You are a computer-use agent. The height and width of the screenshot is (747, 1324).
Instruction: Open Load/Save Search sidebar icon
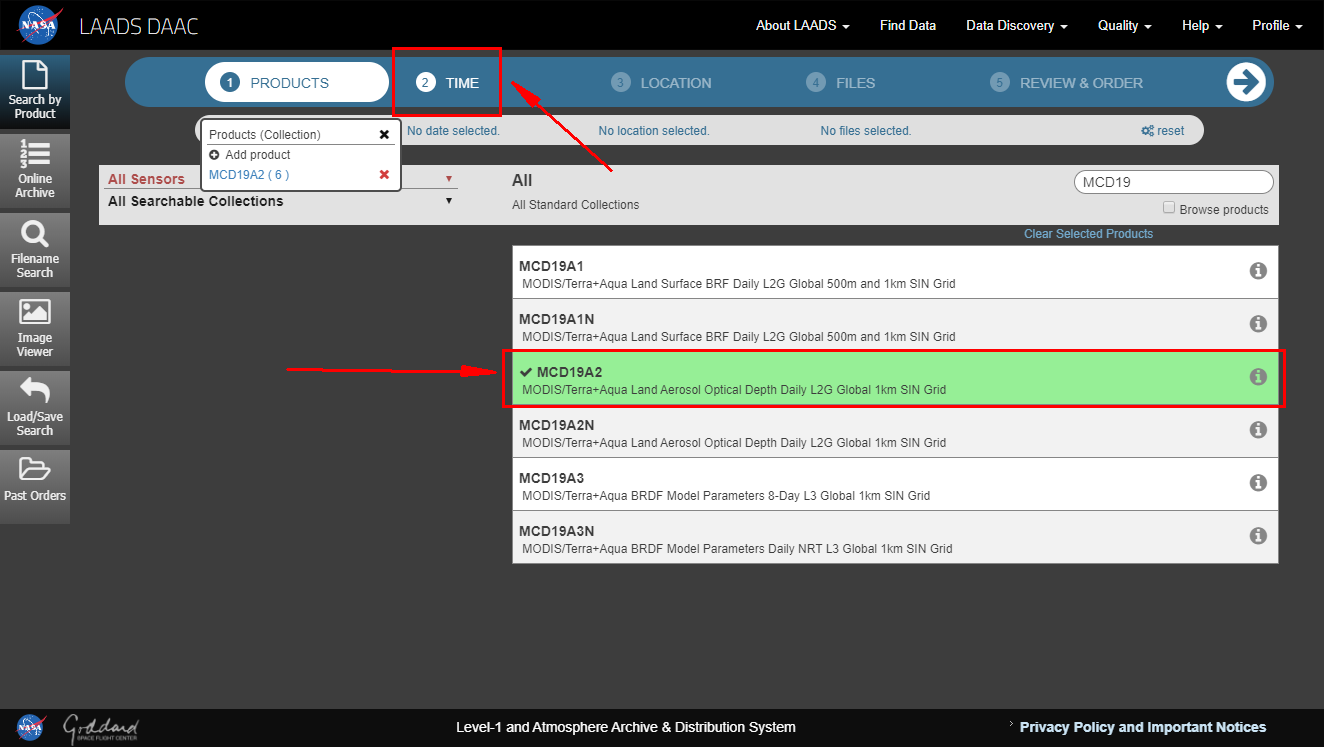(35, 407)
